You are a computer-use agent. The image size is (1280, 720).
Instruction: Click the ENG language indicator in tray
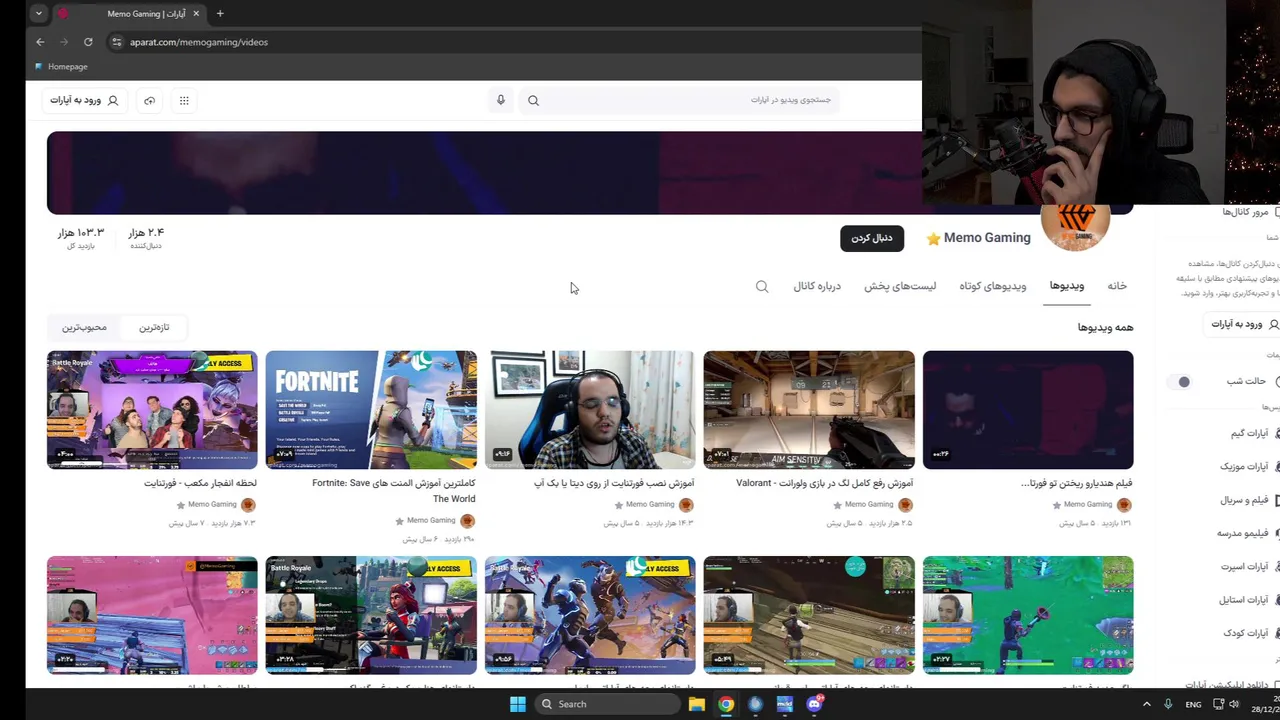(x=1193, y=704)
